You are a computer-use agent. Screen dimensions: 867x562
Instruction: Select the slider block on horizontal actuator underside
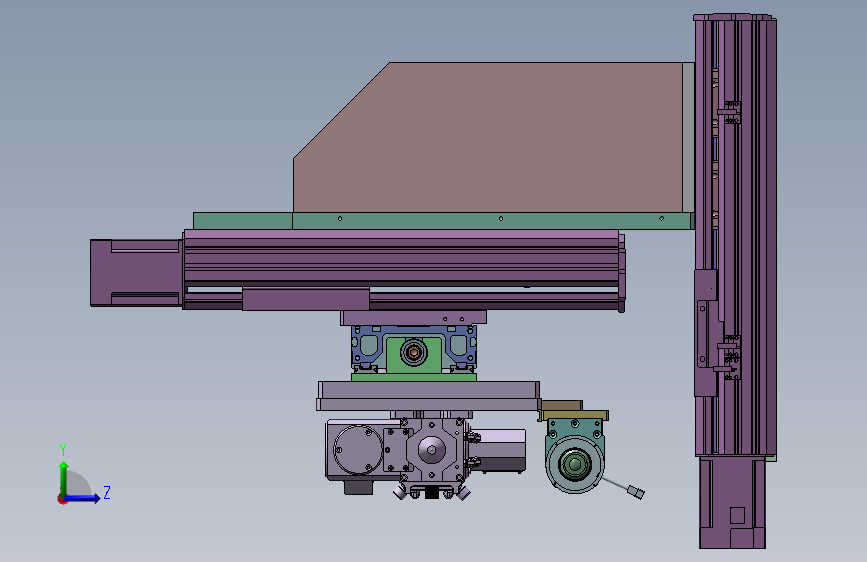pos(306,299)
